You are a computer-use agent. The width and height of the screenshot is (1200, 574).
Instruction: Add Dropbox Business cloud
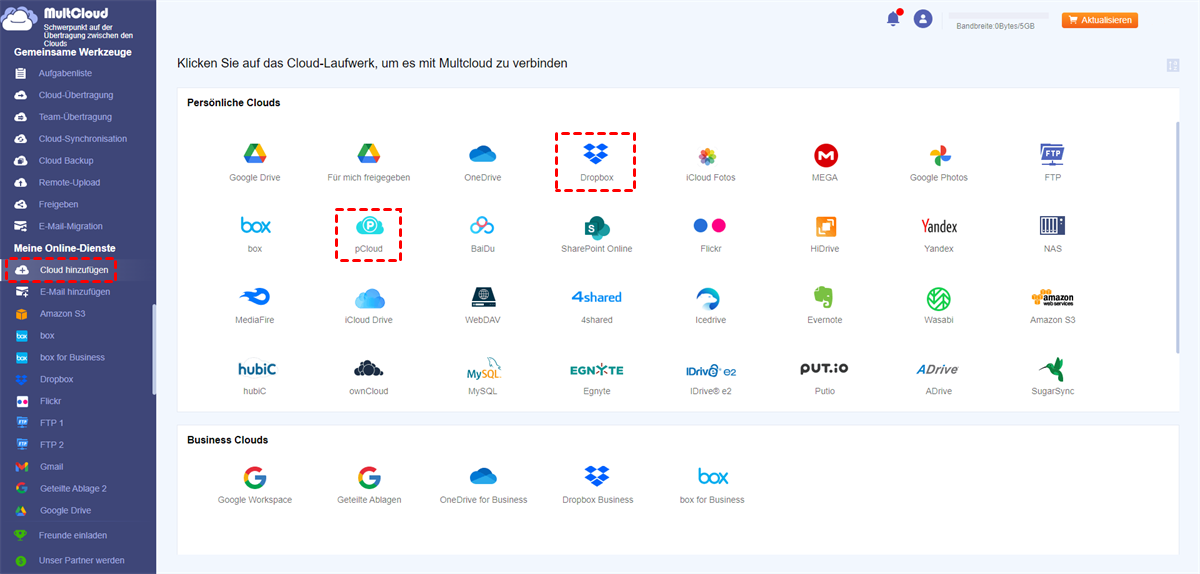[597, 485]
